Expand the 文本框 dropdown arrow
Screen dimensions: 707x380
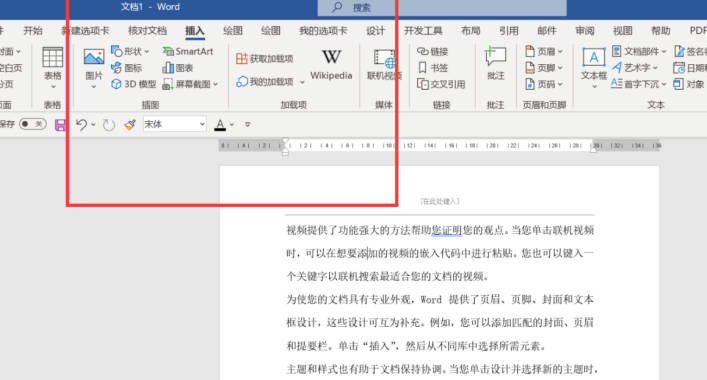coord(594,87)
